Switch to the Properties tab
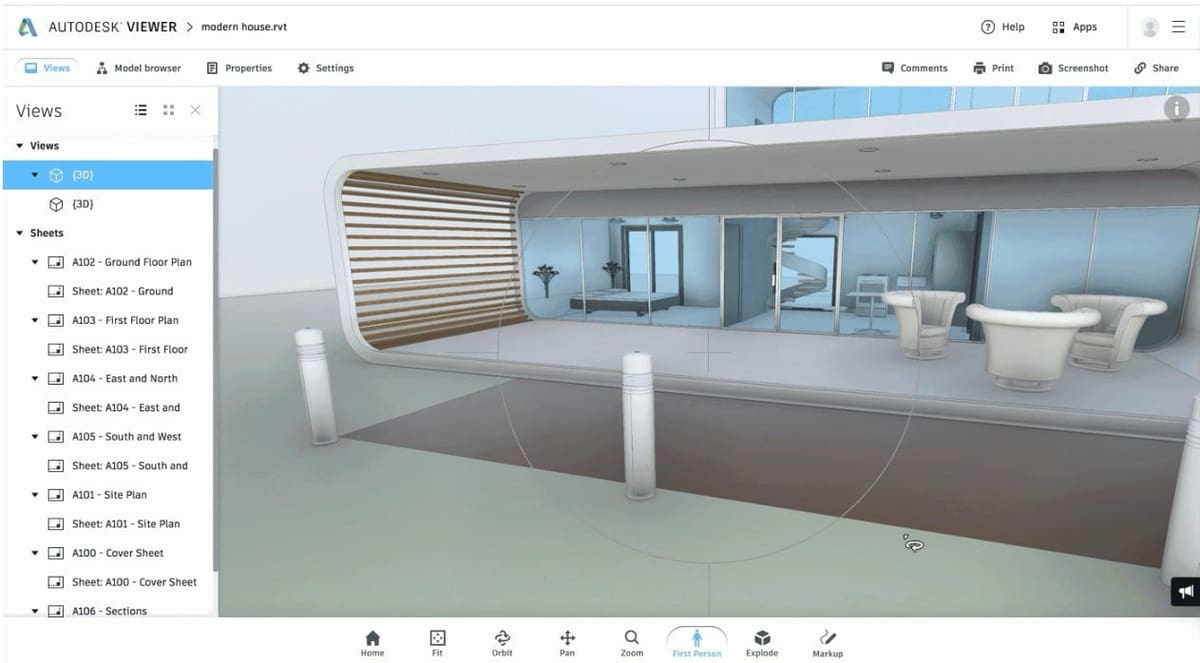The height and width of the screenshot is (663, 1200). (x=239, y=68)
